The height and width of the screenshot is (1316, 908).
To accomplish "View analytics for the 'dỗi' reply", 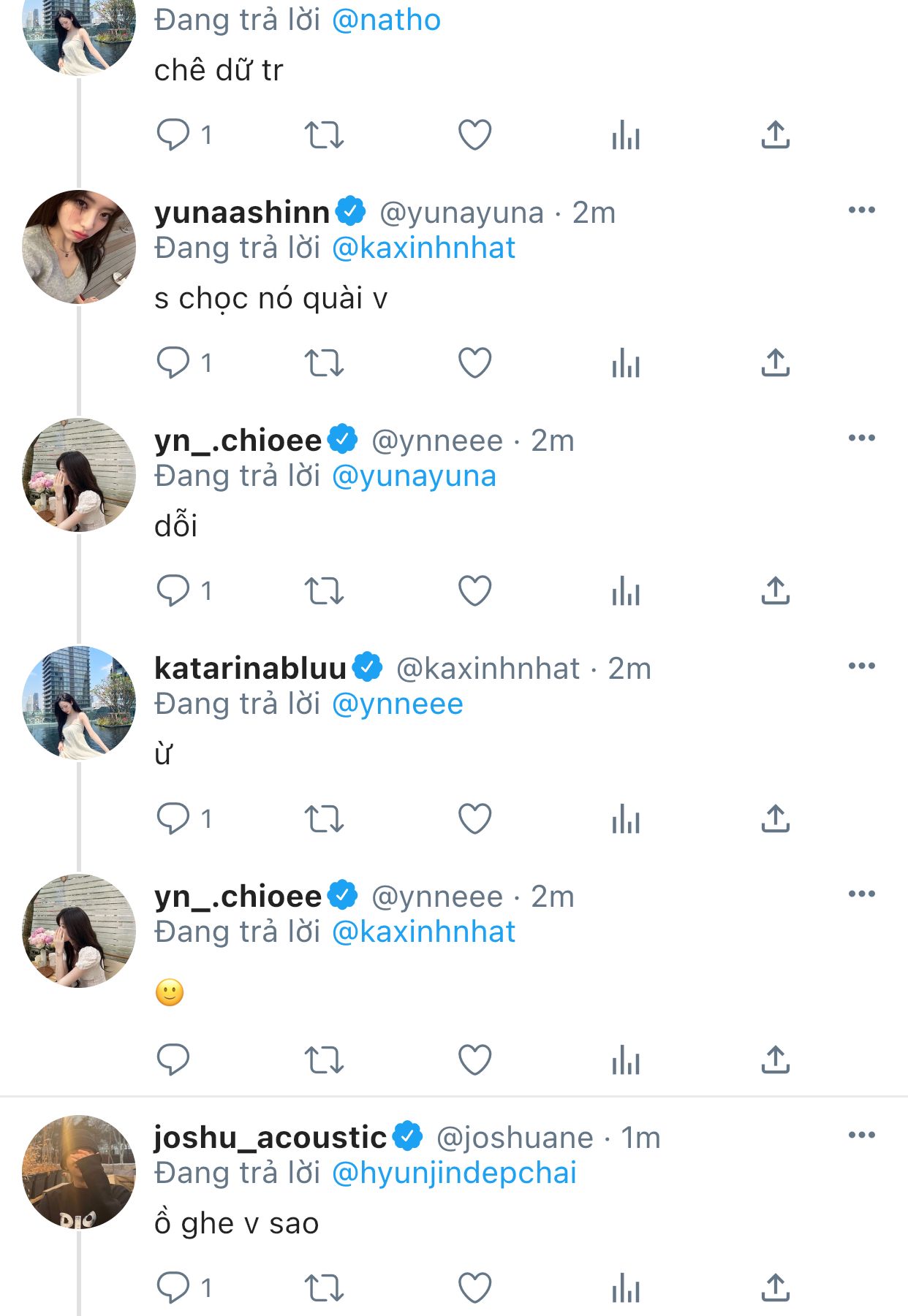I will pos(626,591).
